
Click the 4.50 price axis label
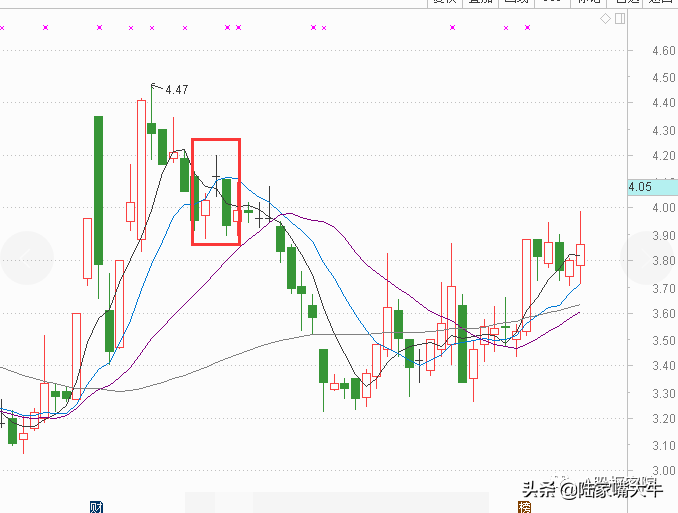[x=663, y=78]
